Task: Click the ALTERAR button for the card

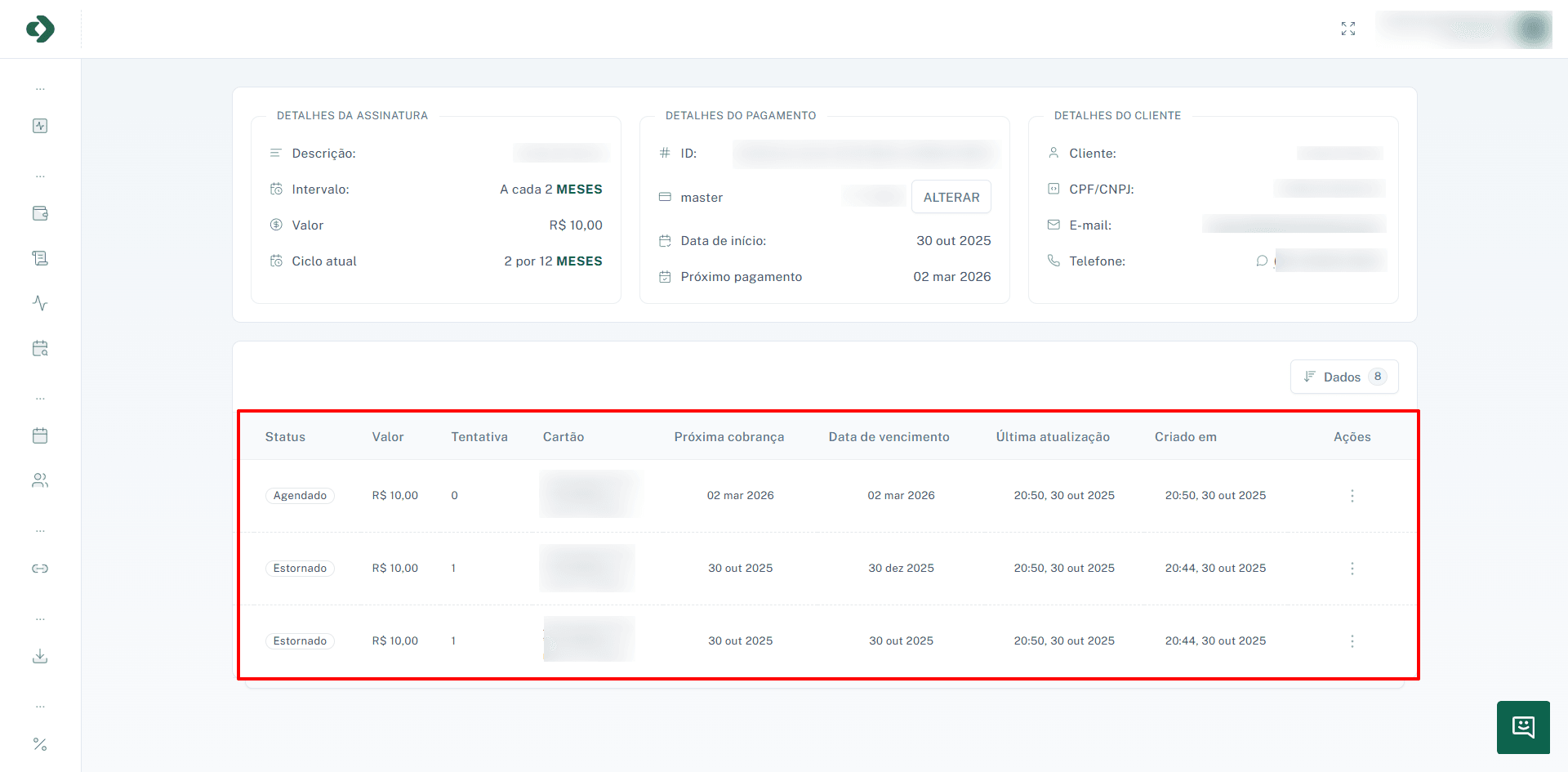Action: (x=951, y=197)
